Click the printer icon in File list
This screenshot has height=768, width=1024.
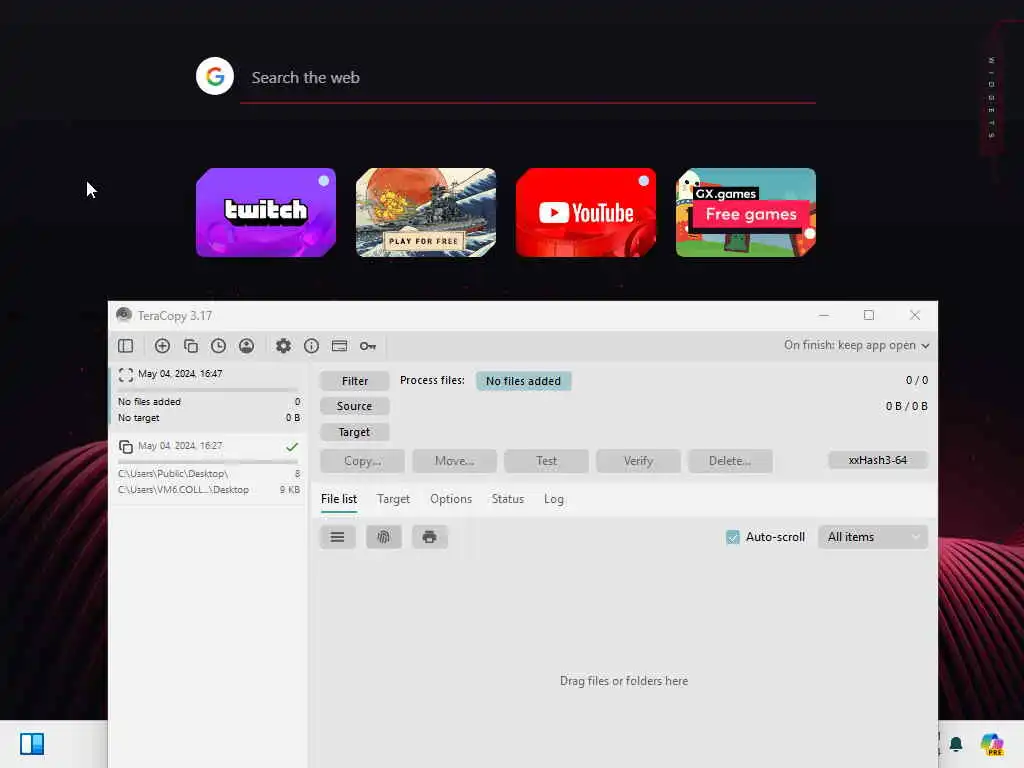click(x=429, y=537)
